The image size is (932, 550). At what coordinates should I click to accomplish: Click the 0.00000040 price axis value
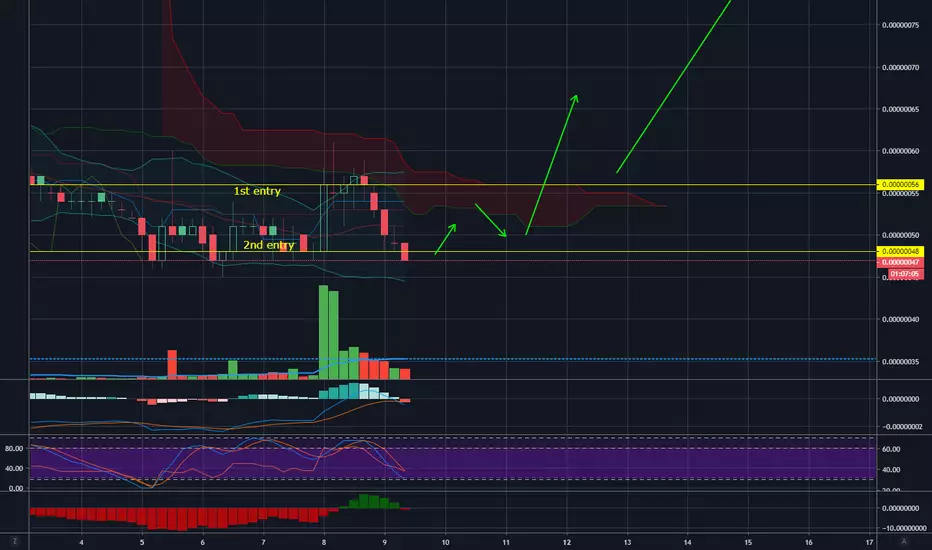coord(900,319)
